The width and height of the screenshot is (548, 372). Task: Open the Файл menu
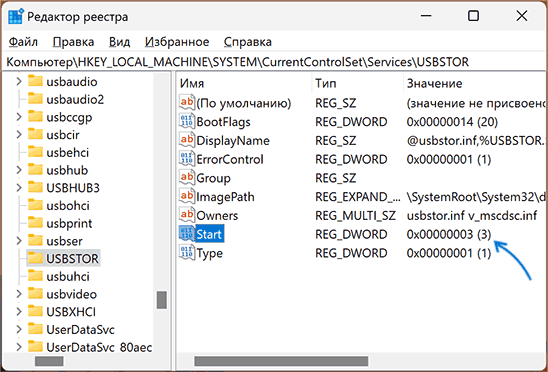pos(23,42)
